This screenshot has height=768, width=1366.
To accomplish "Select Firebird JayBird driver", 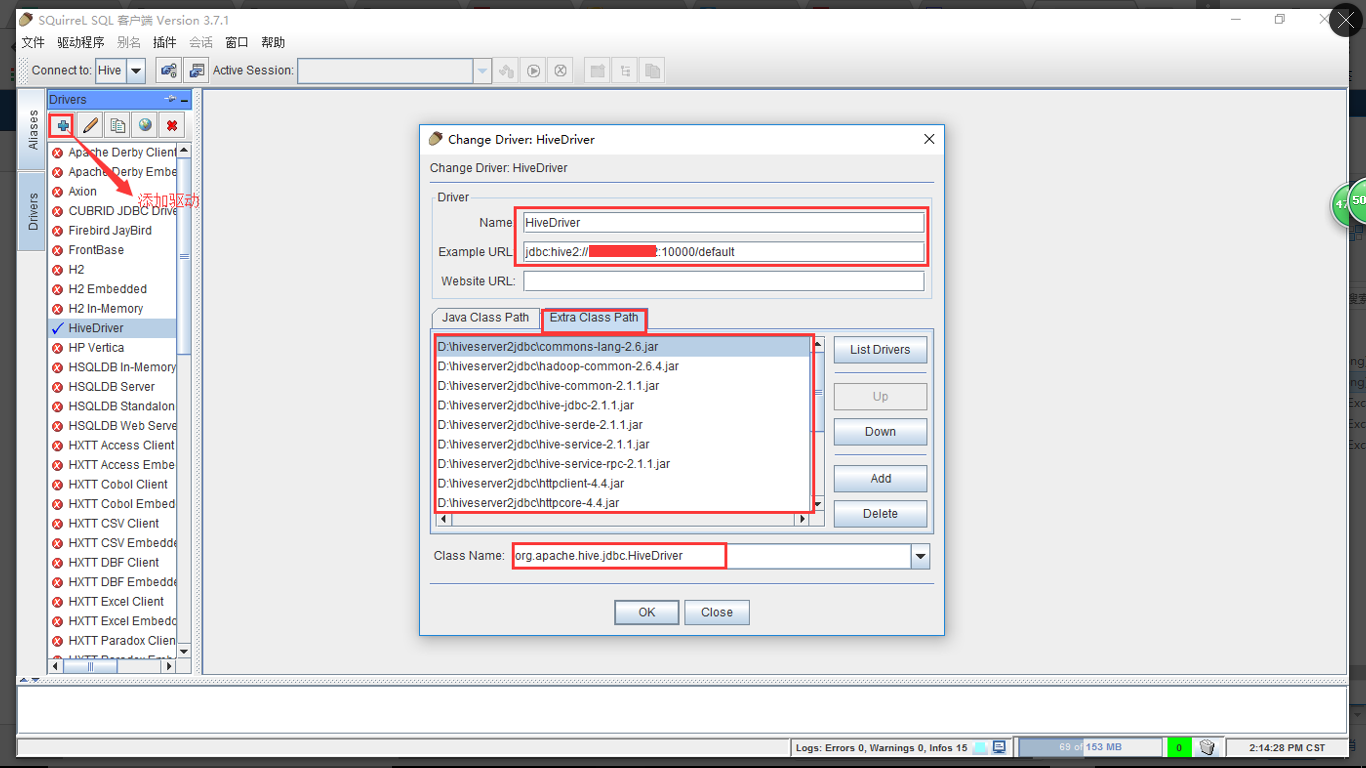I will [113, 230].
